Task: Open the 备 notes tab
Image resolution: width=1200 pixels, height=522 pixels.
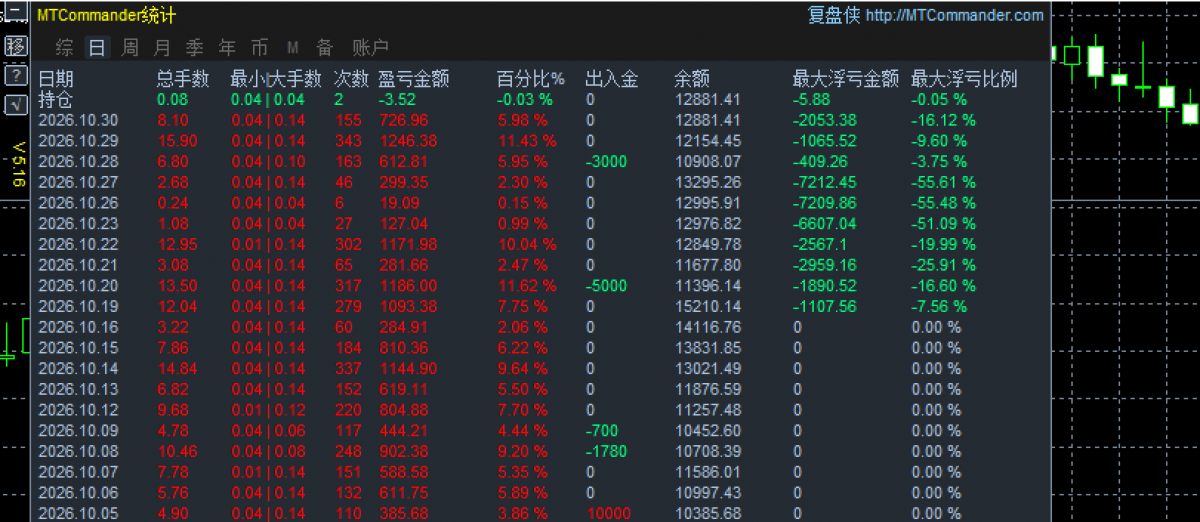Action: coord(325,47)
